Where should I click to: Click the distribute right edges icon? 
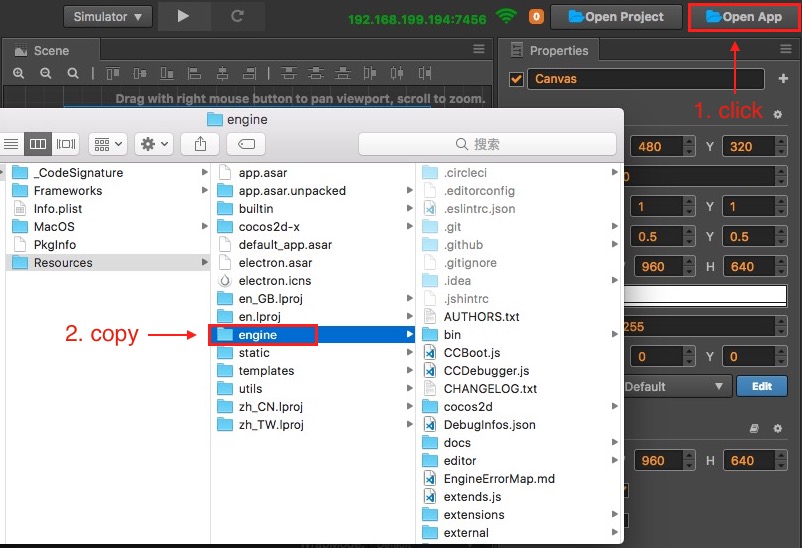tap(425, 74)
